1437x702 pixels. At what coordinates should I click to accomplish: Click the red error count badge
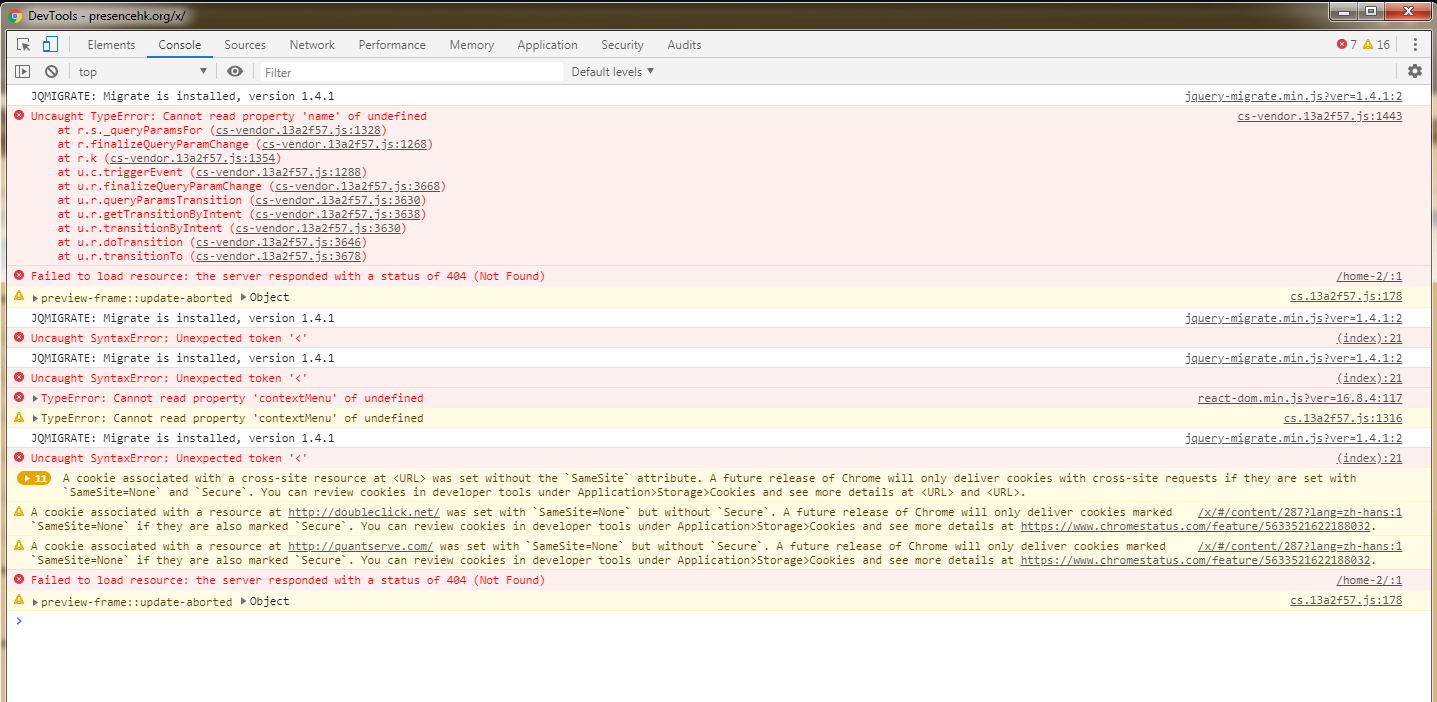click(1347, 45)
